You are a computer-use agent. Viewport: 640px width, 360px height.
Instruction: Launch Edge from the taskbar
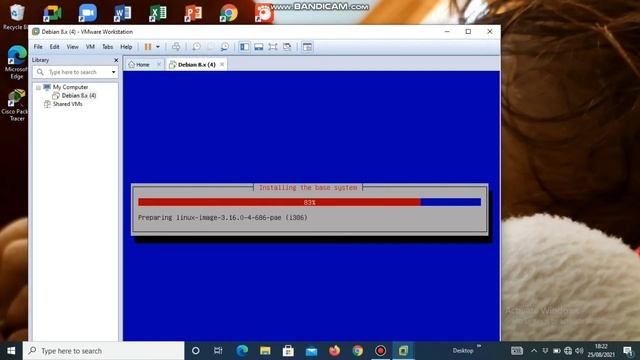click(242, 351)
